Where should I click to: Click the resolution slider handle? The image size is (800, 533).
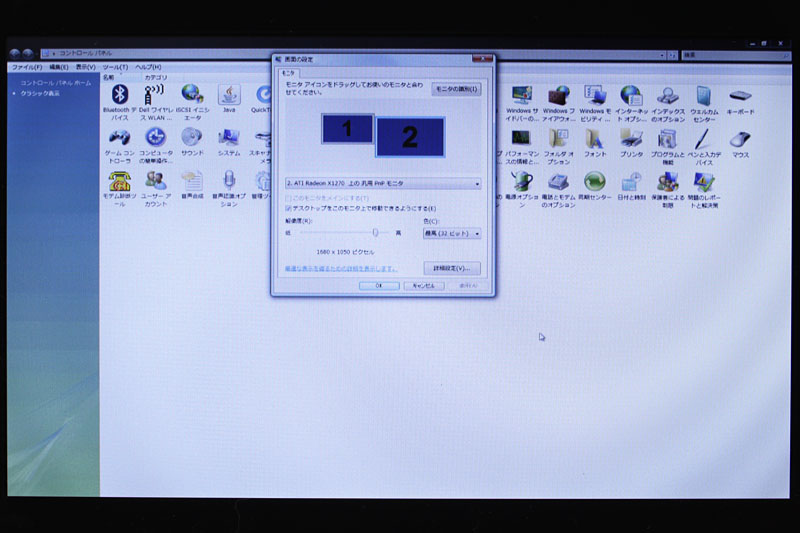[376, 233]
